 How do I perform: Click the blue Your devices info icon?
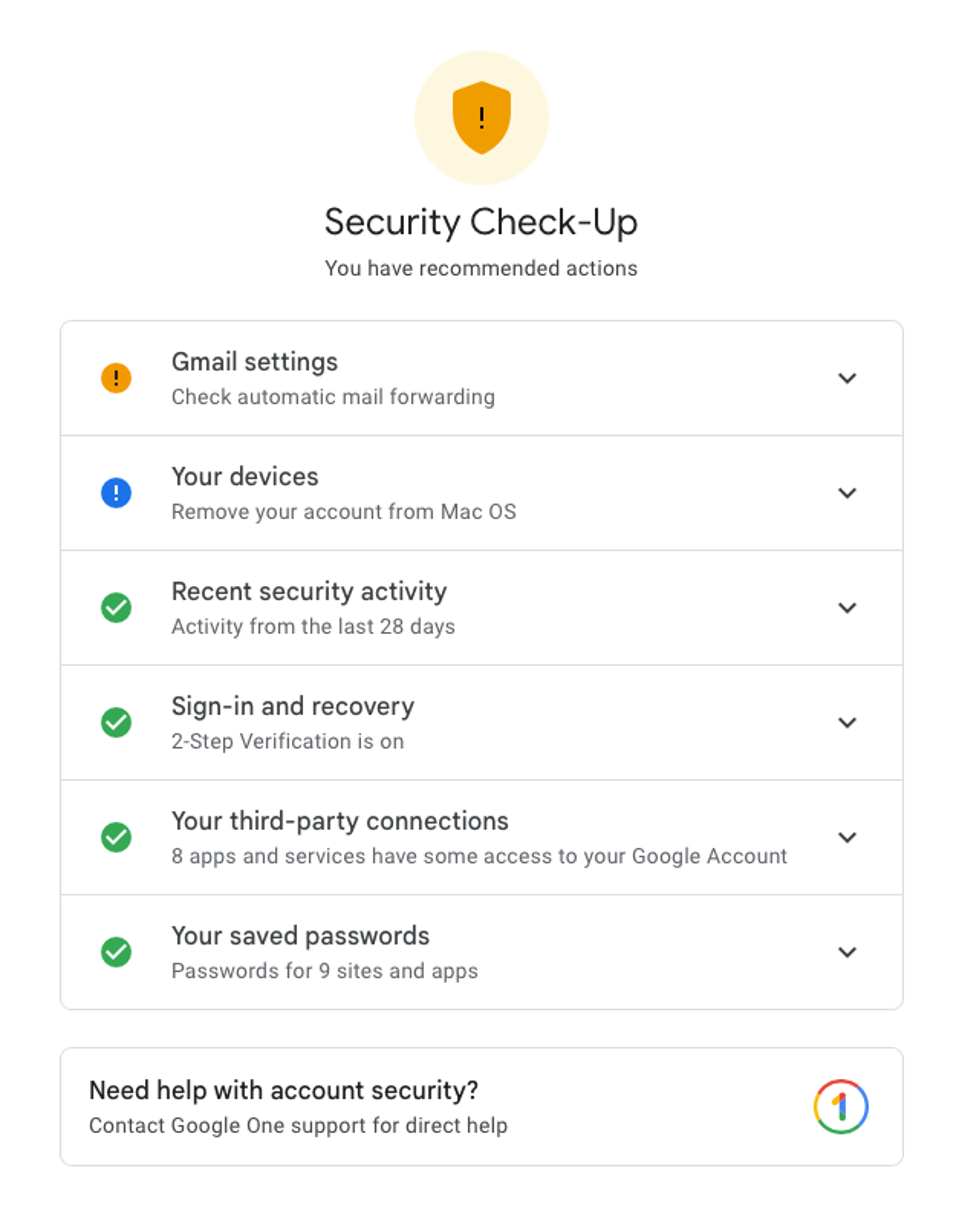tap(117, 493)
